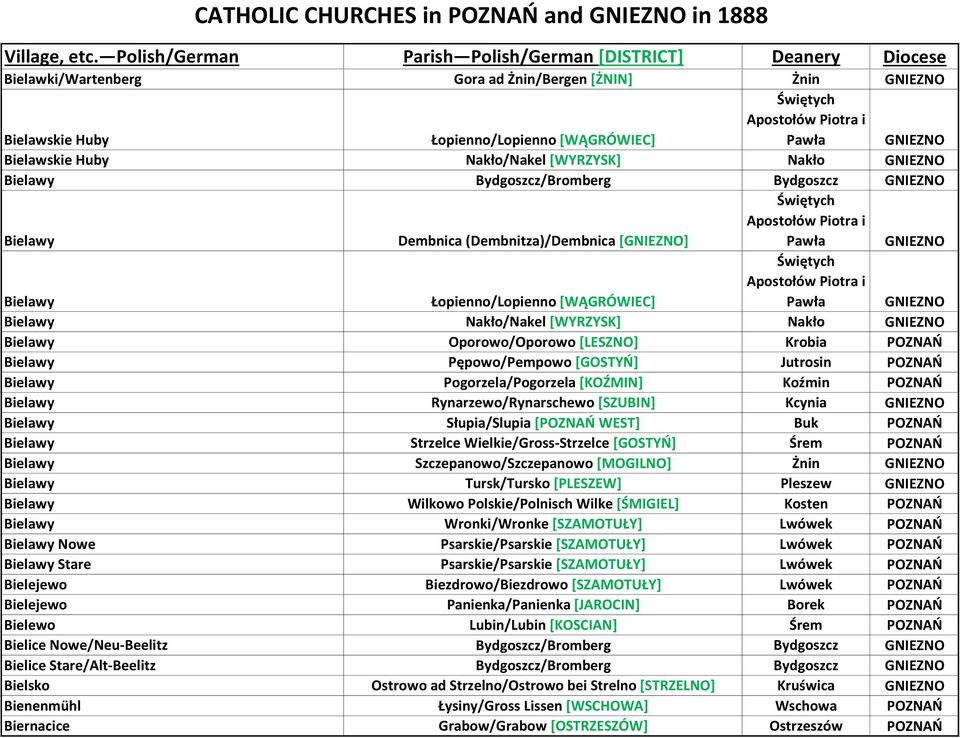960x738 pixels.
Task: Select the 'Oporowo/Oporowo [LESZNO]' parish cell
Action: point(543,342)
